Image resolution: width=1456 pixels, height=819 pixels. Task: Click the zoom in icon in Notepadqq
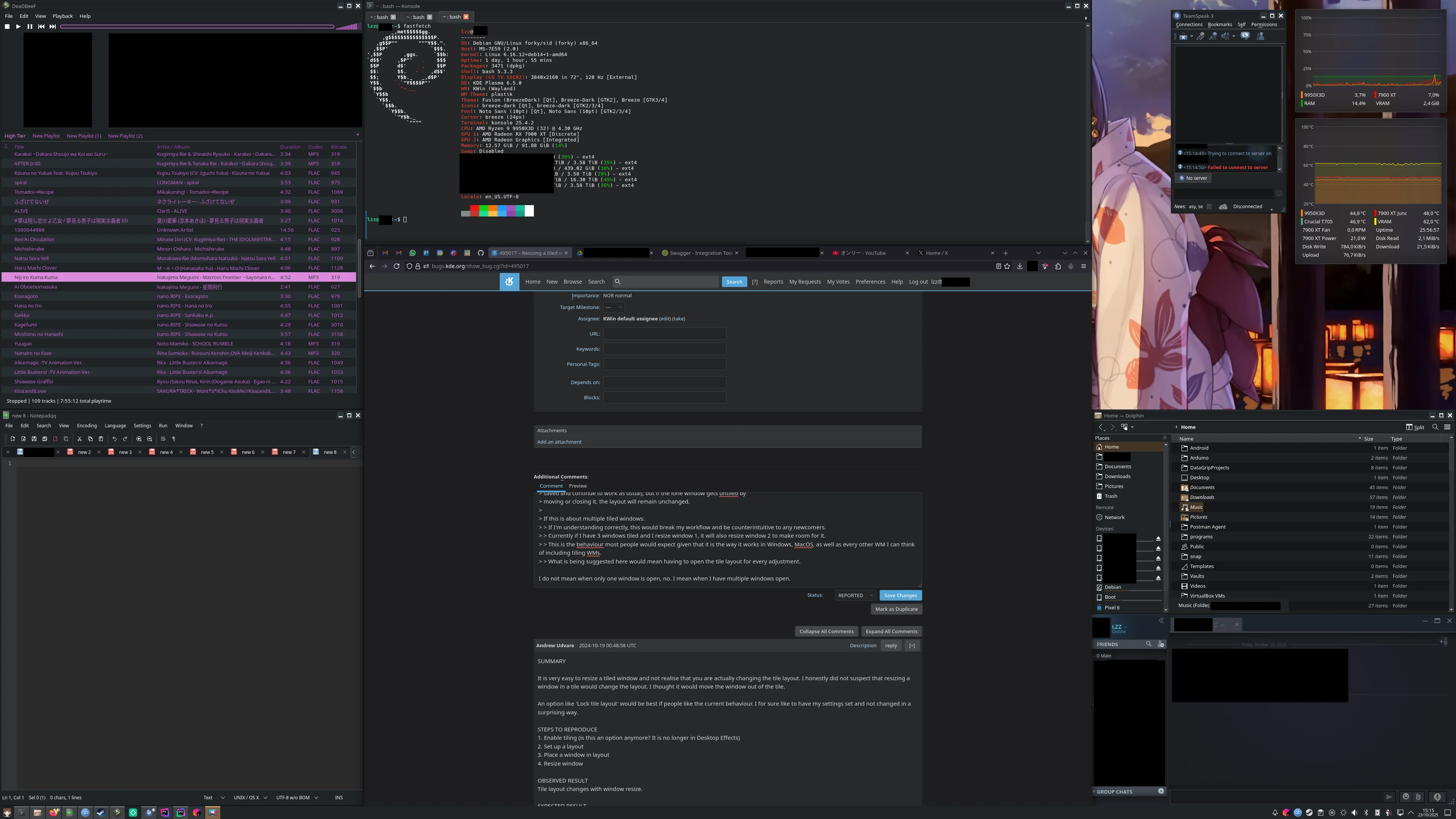click(x=138, y=439)
